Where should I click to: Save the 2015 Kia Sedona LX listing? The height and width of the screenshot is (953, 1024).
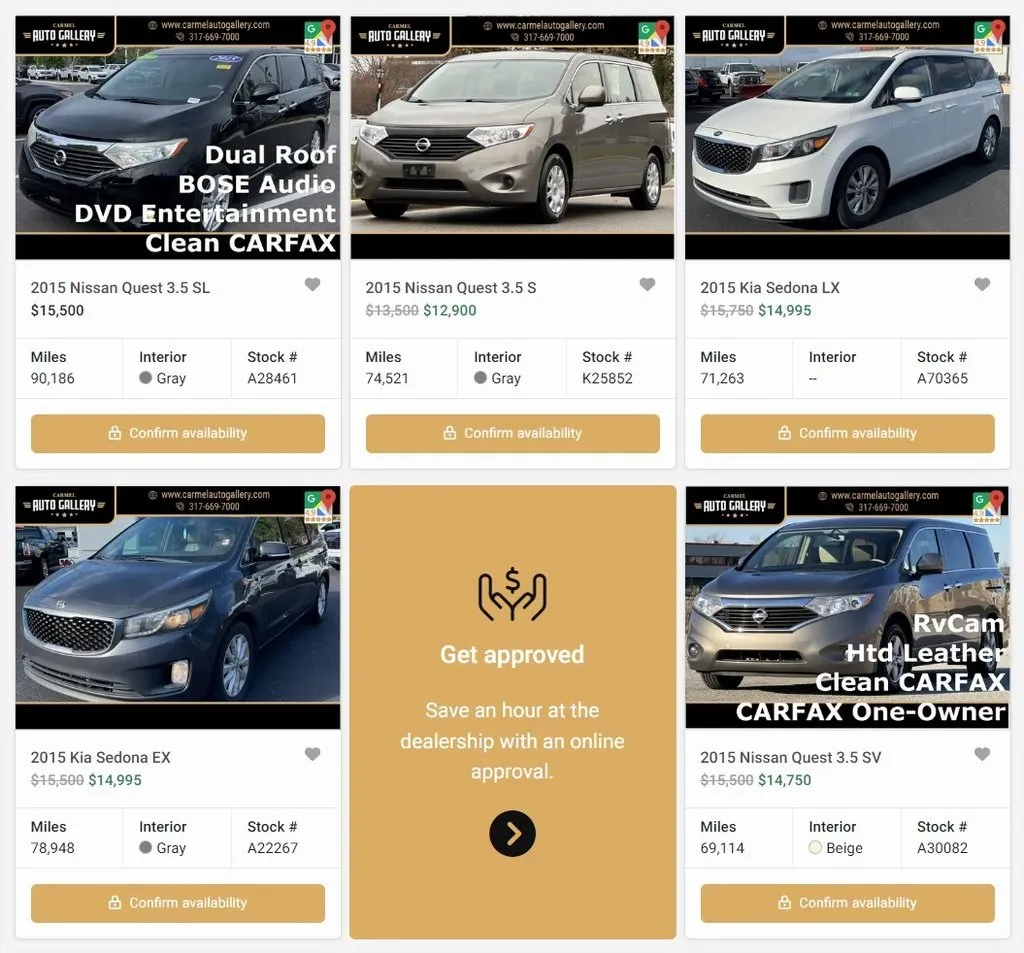pyautogui.click(x=982, y=284)
